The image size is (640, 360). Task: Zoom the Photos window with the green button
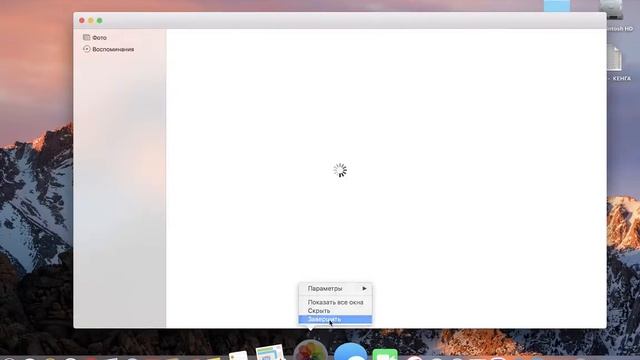click(100, 20)
